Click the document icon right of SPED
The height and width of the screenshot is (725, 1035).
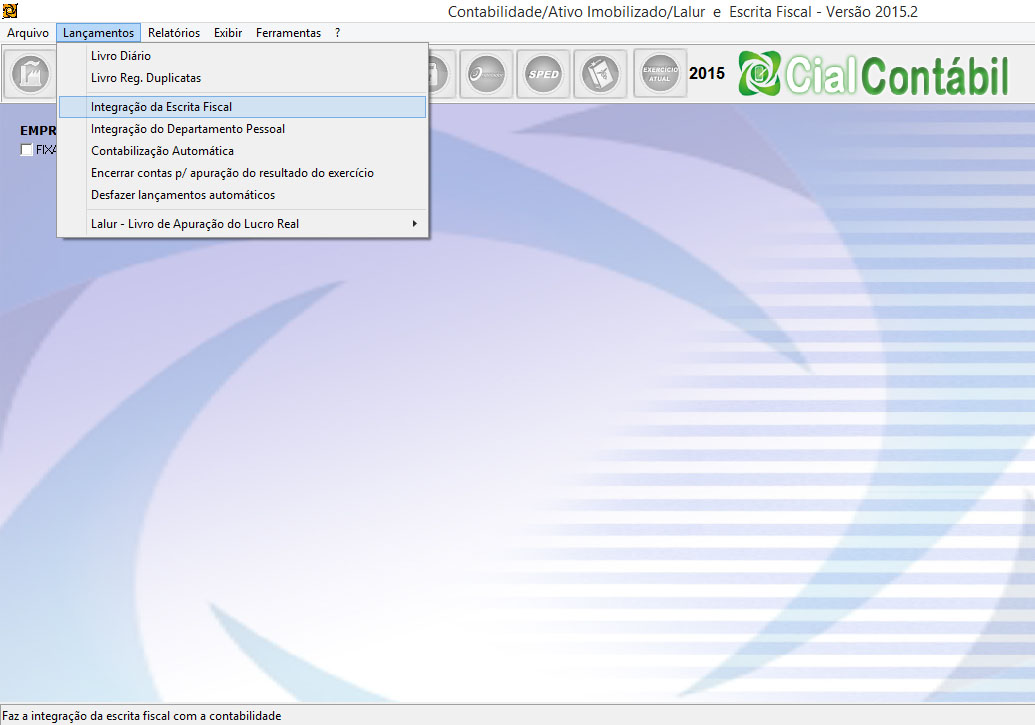(x=601, y=74)
